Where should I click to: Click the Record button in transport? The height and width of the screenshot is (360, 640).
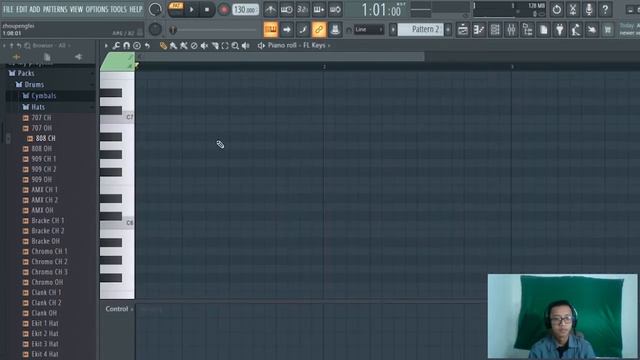click(223, 9)
